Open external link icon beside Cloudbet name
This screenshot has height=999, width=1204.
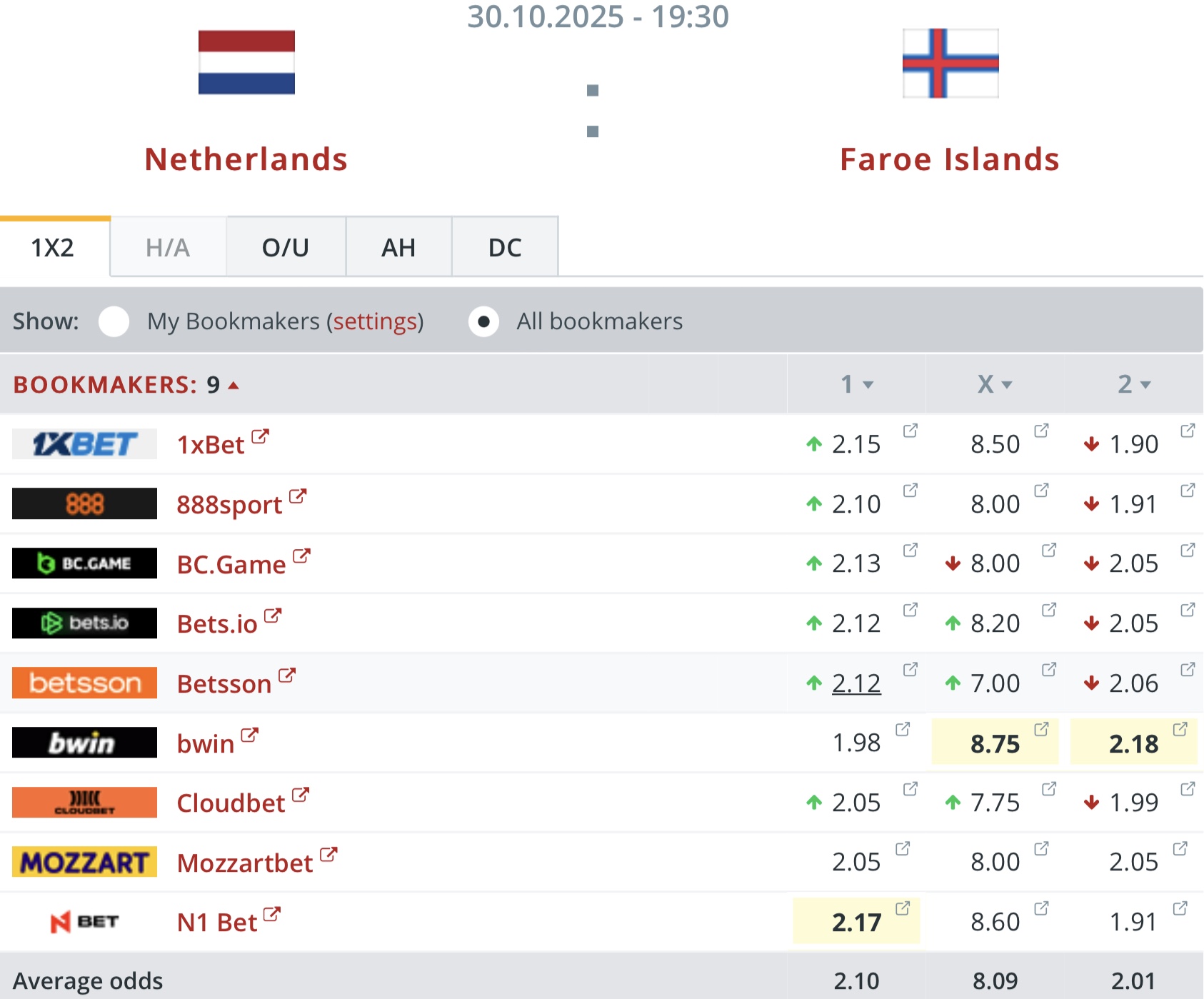301,794
